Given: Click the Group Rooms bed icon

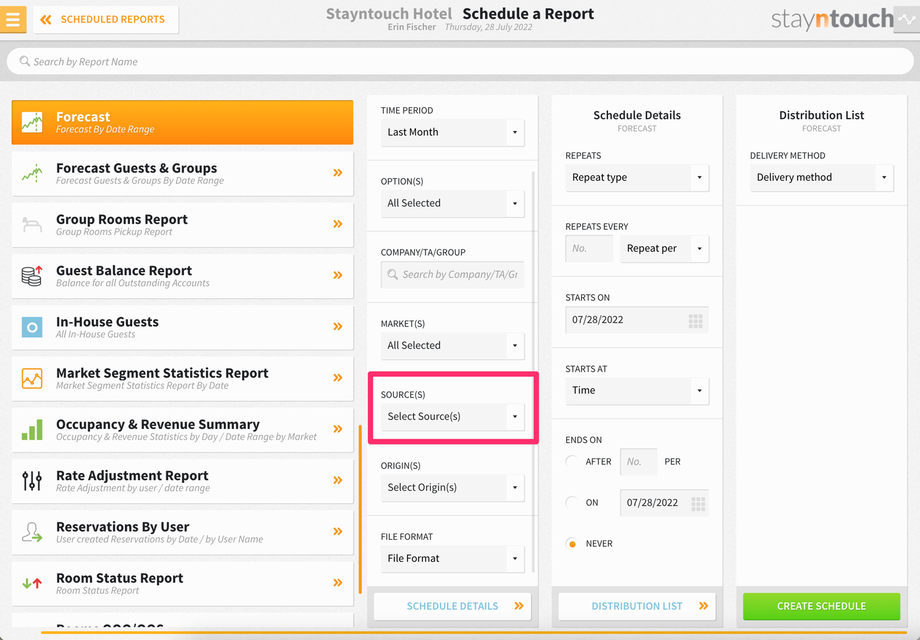Looking at the screenshot, I should [32, 225].
